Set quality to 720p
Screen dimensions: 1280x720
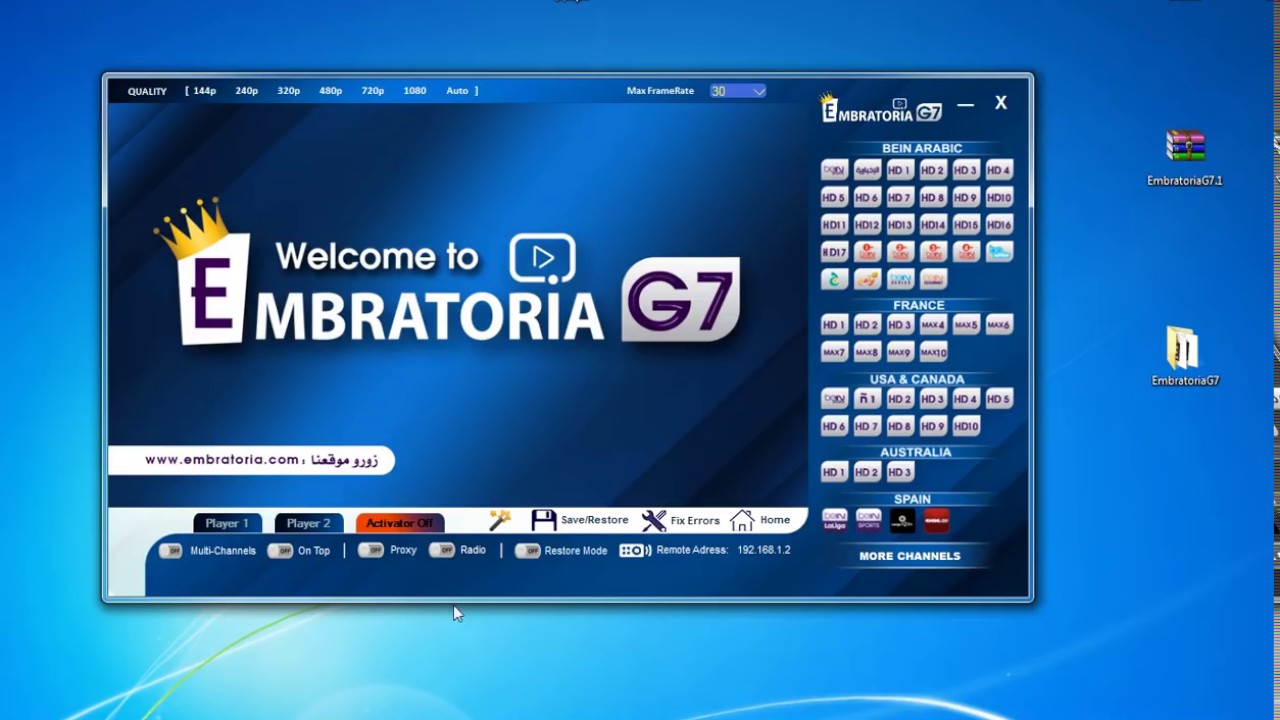coord(373,91)
